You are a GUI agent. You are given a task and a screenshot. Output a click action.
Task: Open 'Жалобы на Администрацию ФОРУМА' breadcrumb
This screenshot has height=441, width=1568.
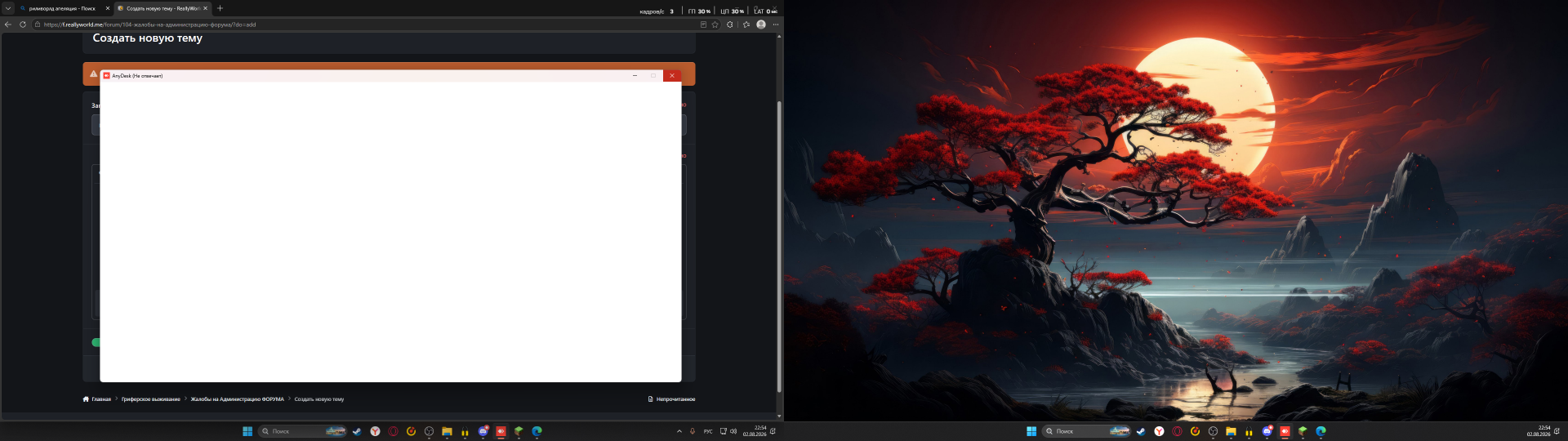point(238,399)
